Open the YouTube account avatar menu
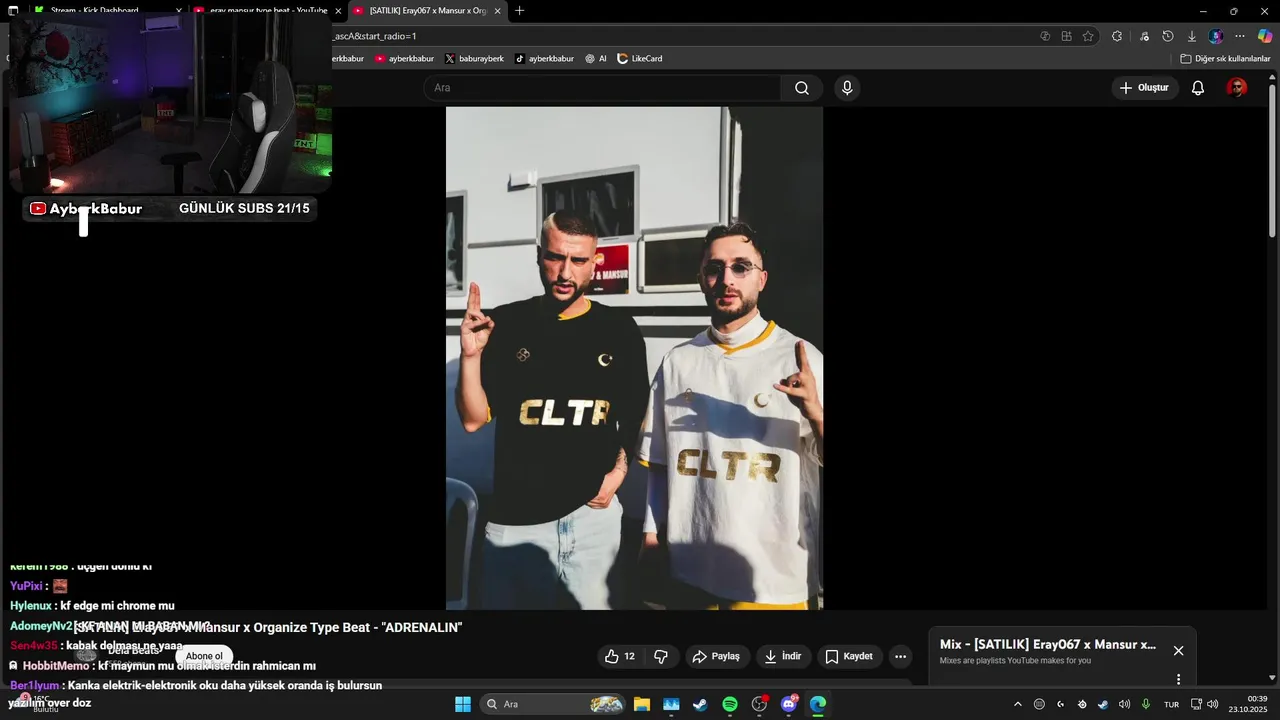Viewport: 1280px width, 720px height. coord(1237,88)
